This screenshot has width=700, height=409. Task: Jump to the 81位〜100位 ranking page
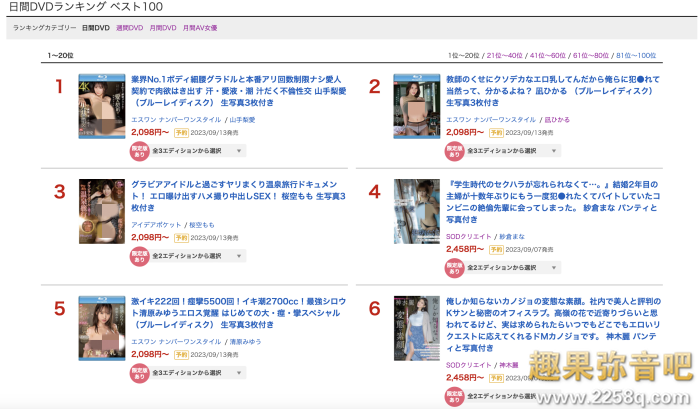pyautogui.click(x=636, y=55)
